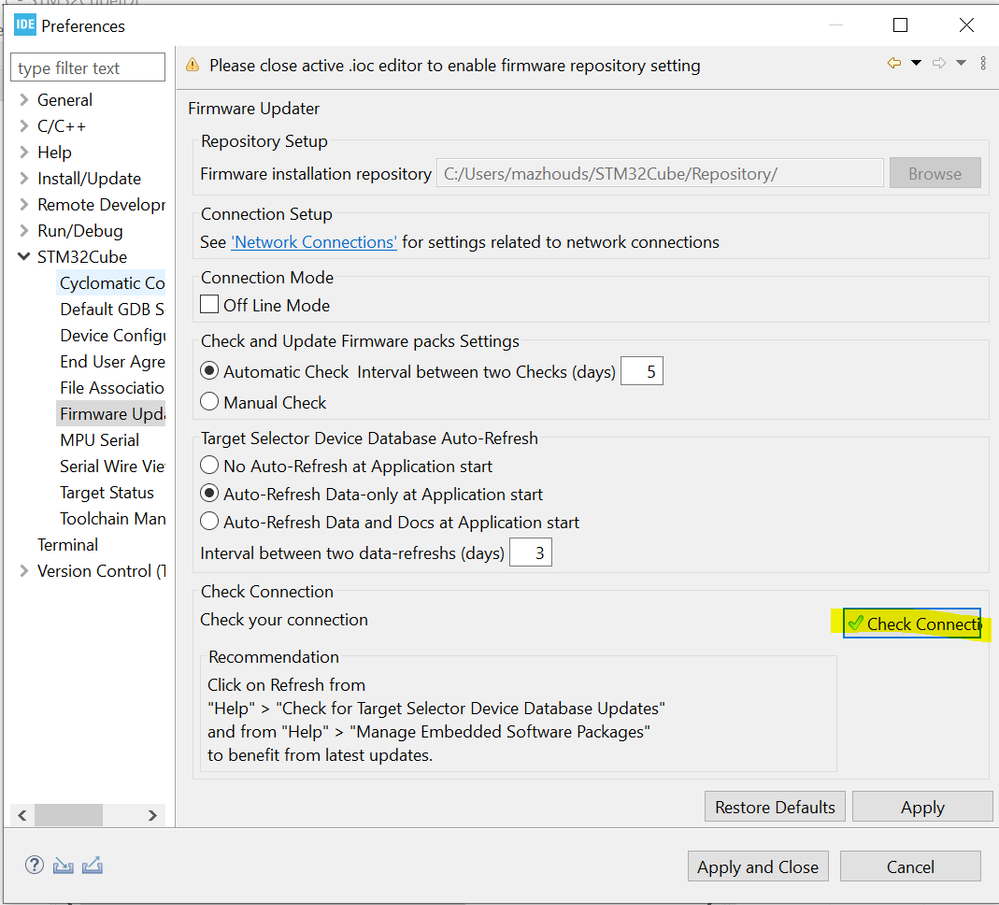Collapse the STM32Cube tree node
The width and height of the screenshot is (999, 905).
(25, 257)
